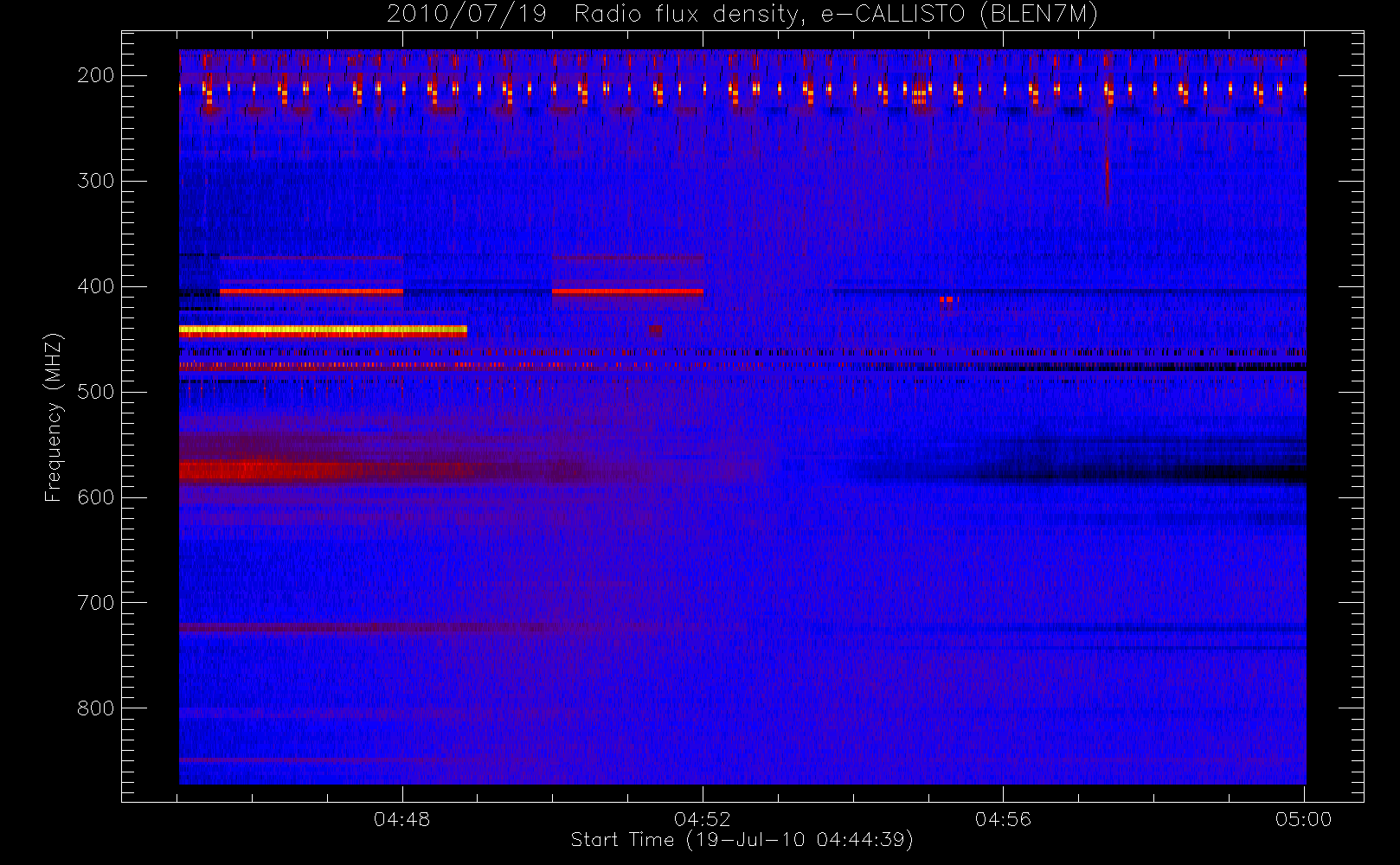Click the bright yellow emission band near 440 MHz
The width and height of the screenshot is (1400, 865).
click(323, 330)
